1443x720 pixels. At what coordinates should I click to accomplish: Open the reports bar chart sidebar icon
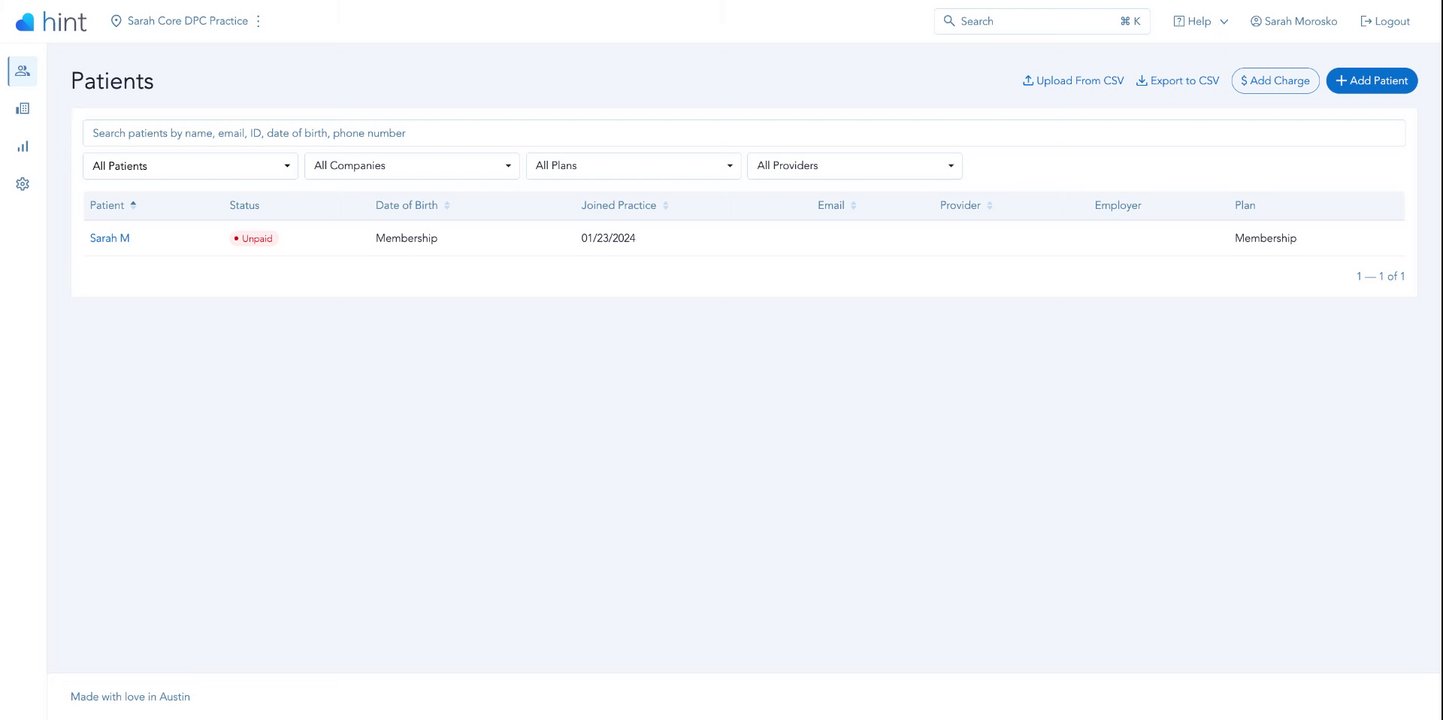pyautogui.click(x=22, y=146)
